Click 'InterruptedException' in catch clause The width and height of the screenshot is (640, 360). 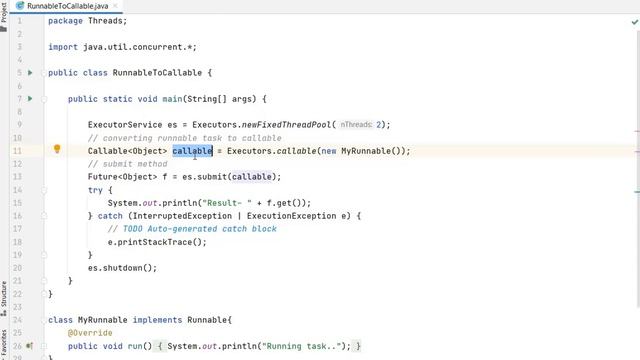point(182,216)
